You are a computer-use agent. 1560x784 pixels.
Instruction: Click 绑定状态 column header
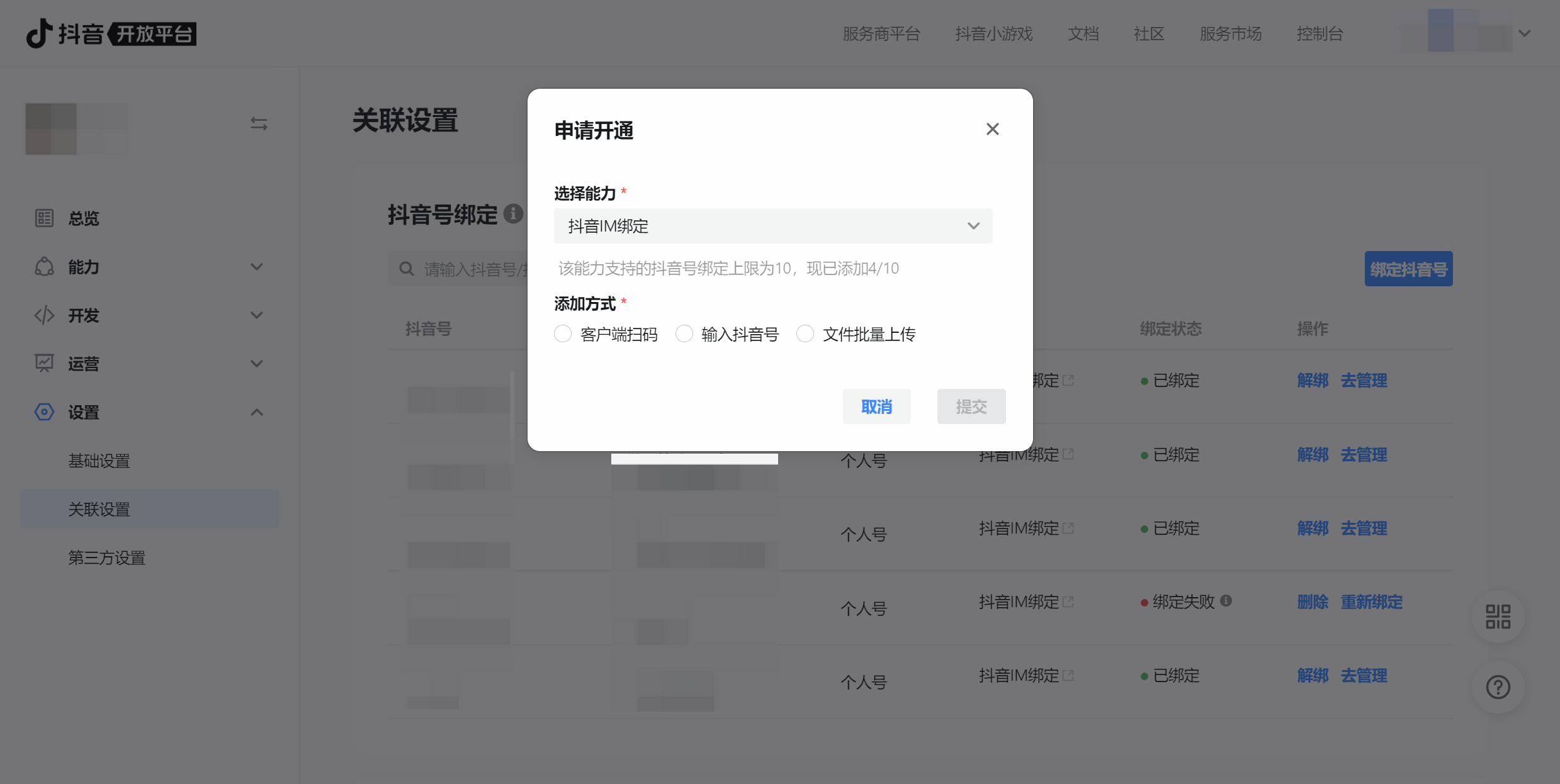coord(1171,328)
